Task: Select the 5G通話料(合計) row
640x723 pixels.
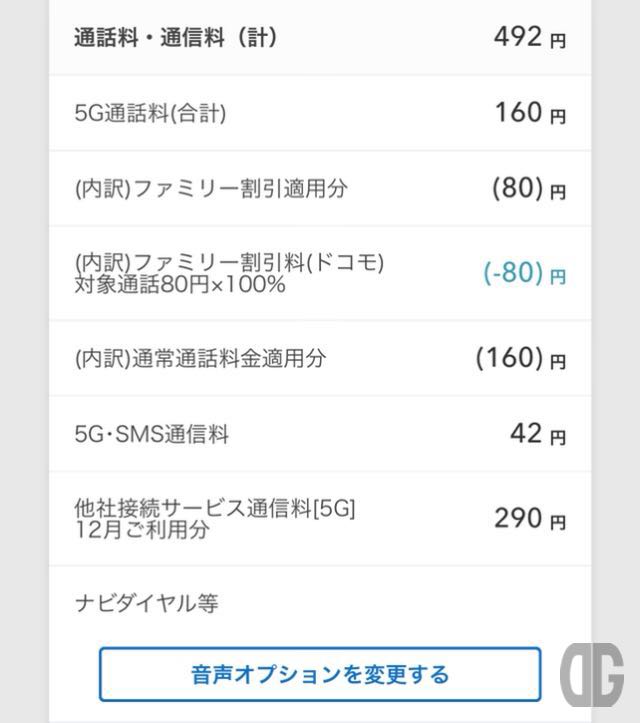Action: [320, 113]
